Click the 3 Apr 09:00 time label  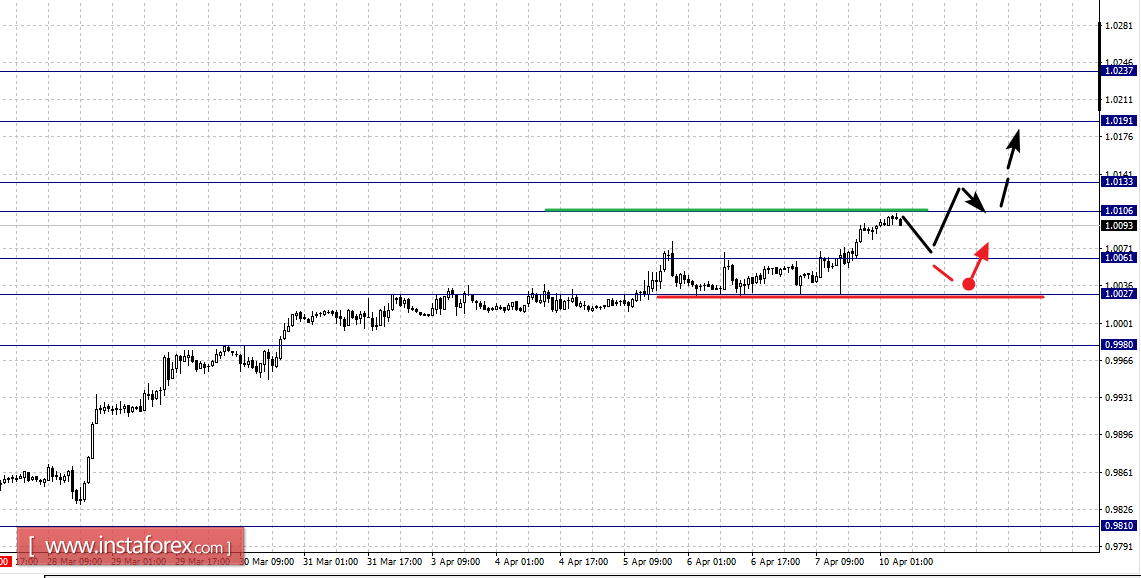tap(456, 562)
